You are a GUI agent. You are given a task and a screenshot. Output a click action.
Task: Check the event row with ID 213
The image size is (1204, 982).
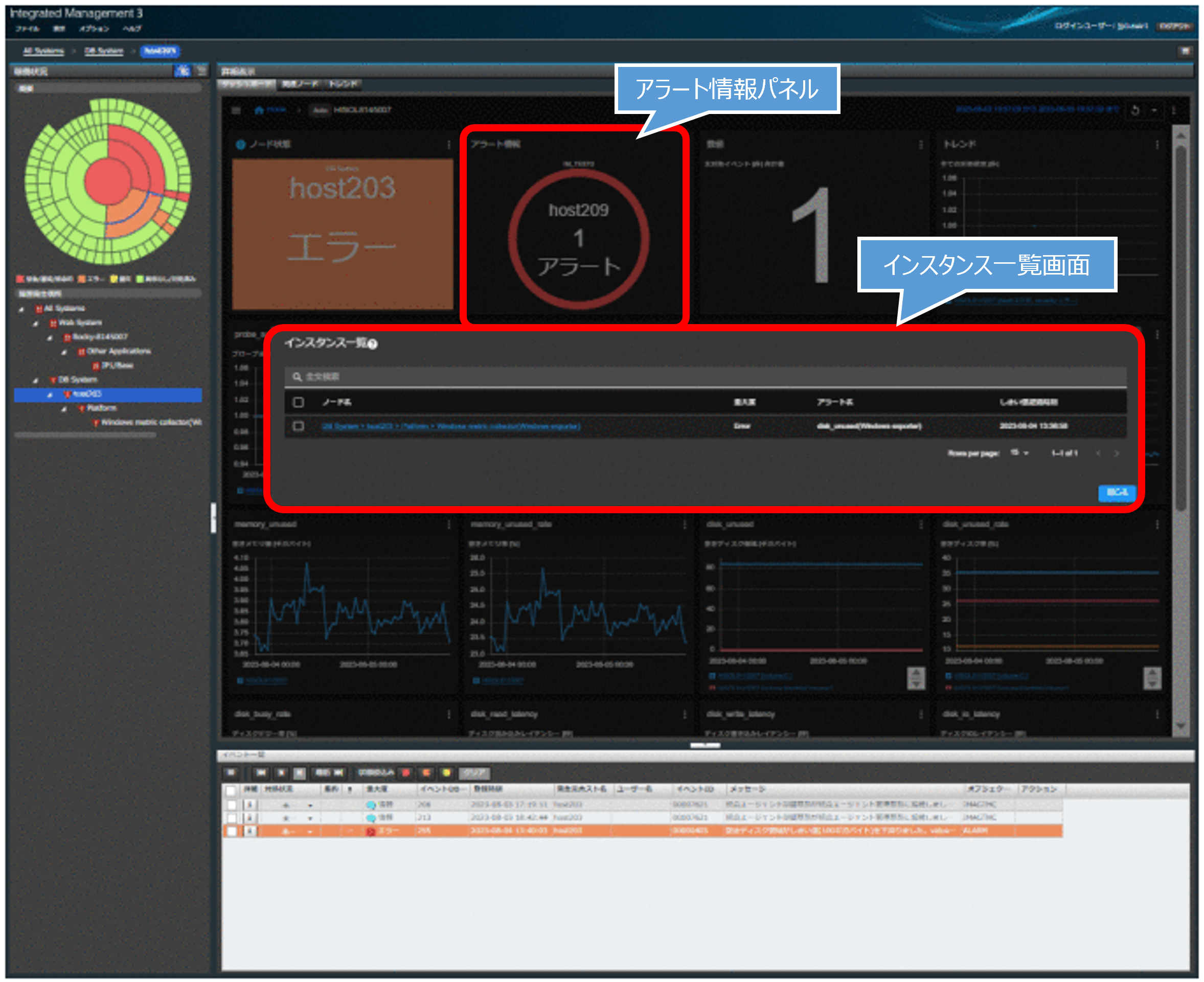(x=231, y=818)
